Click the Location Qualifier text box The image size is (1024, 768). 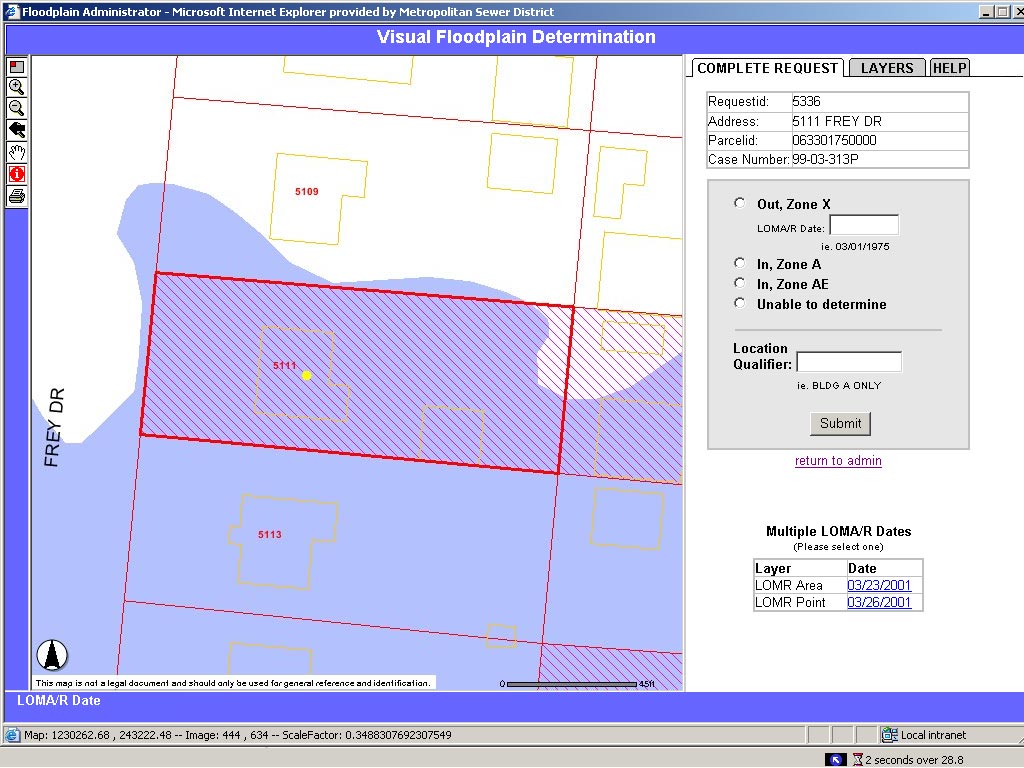849,362
